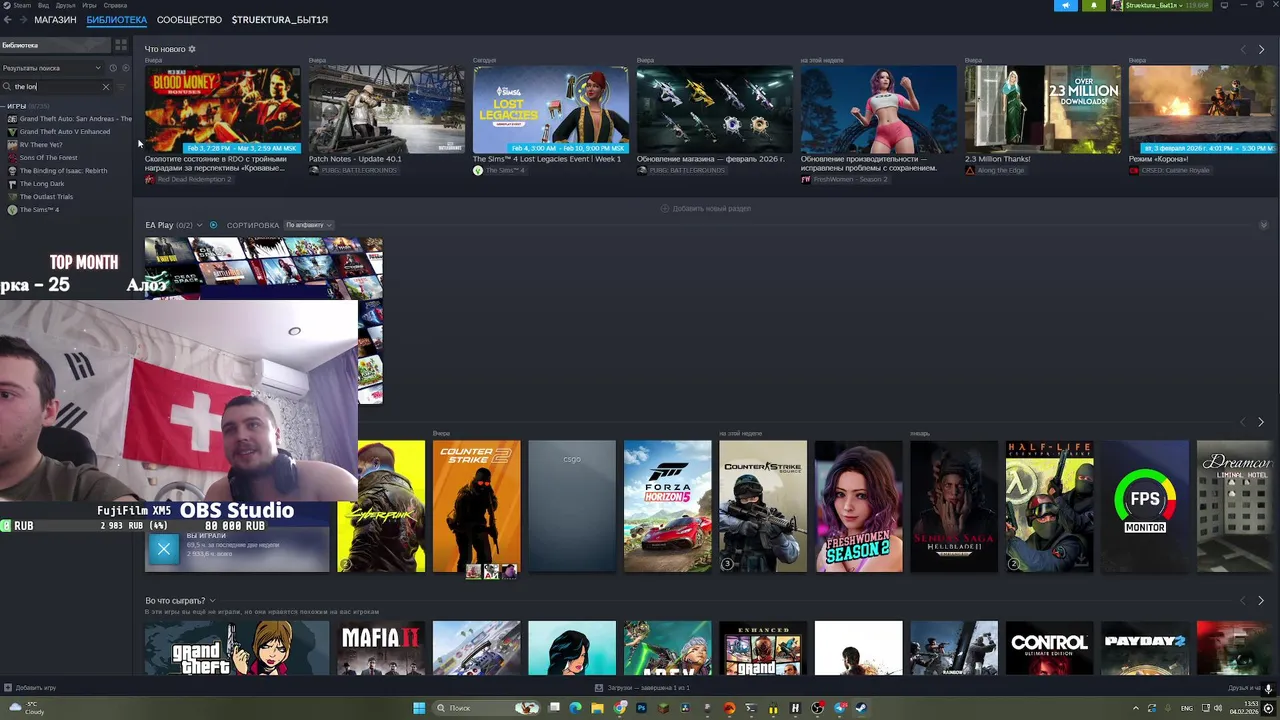
Task: Open the Steam menu
Action: coord(19,5)
